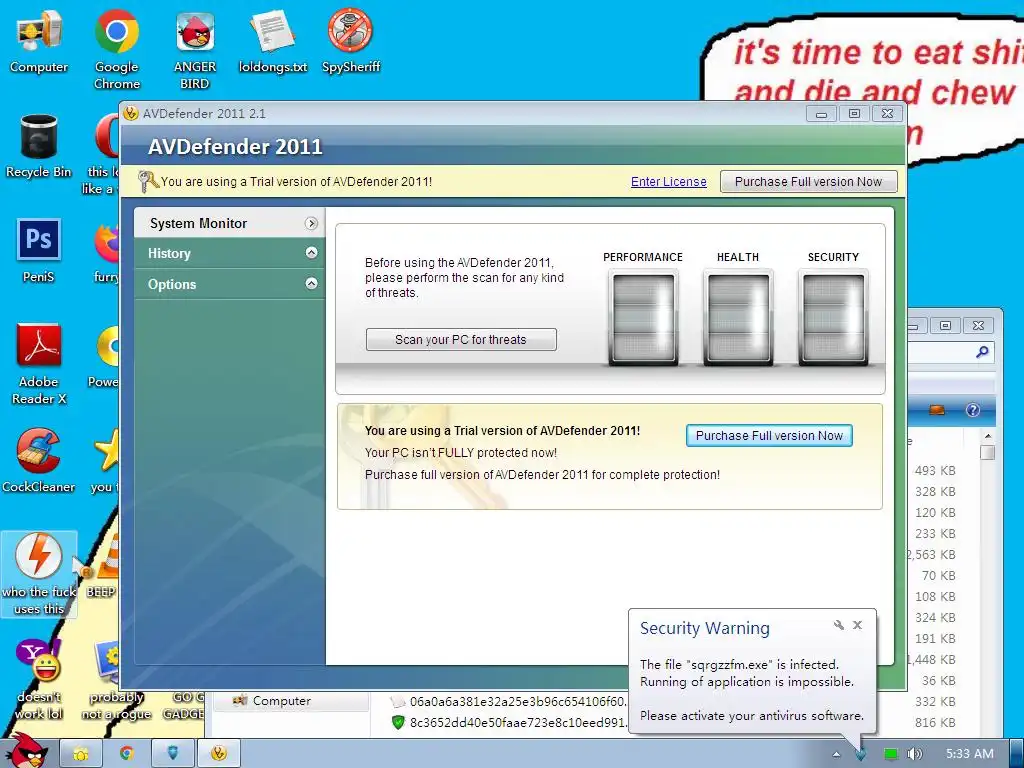Select file 8c3652dd40e50faae723e8c10eed991

[x=509, y=723]
